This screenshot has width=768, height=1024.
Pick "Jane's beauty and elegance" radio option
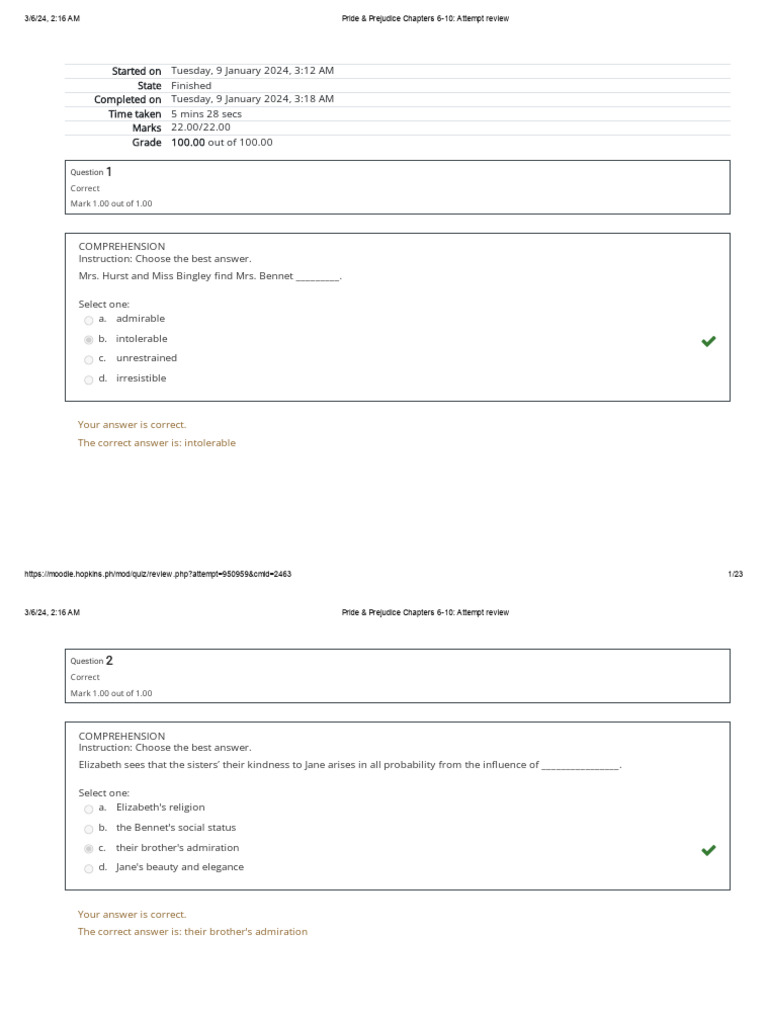89,868
